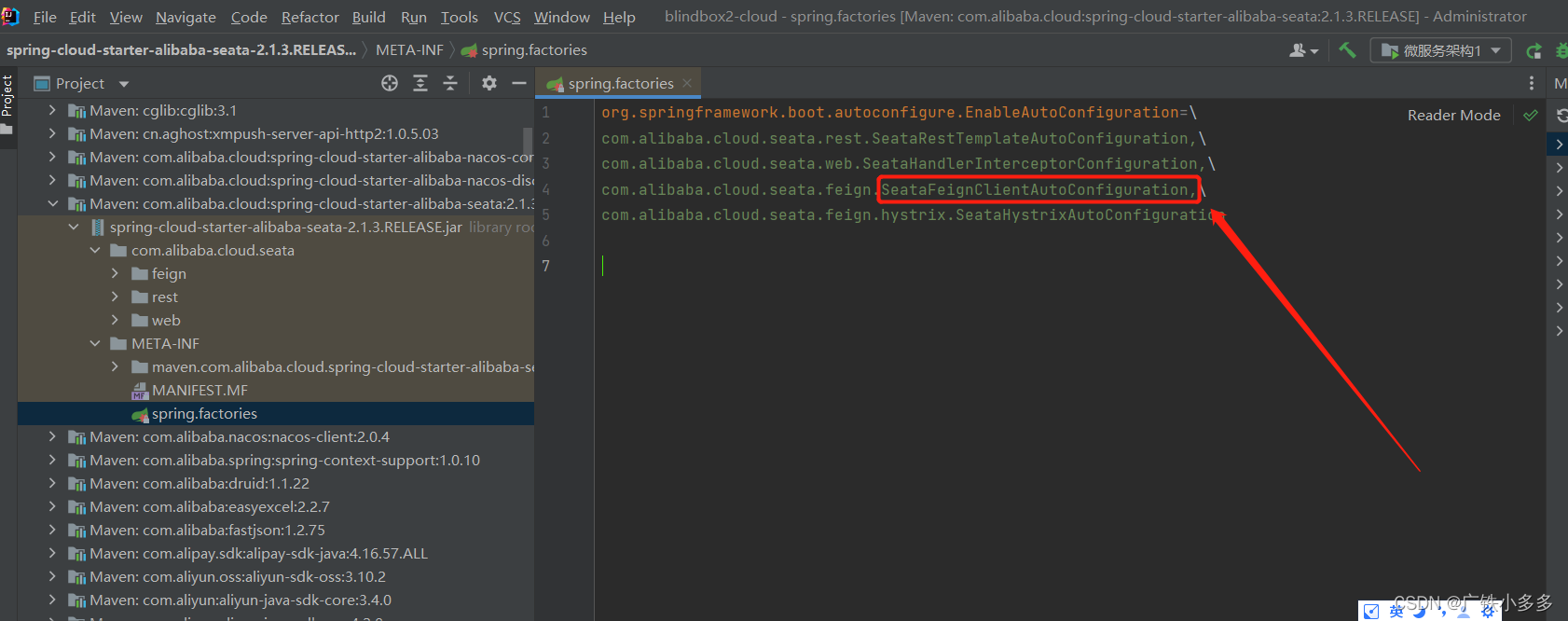
Task: Click the green inspections checkmark icon
Action: point(1530,116)
